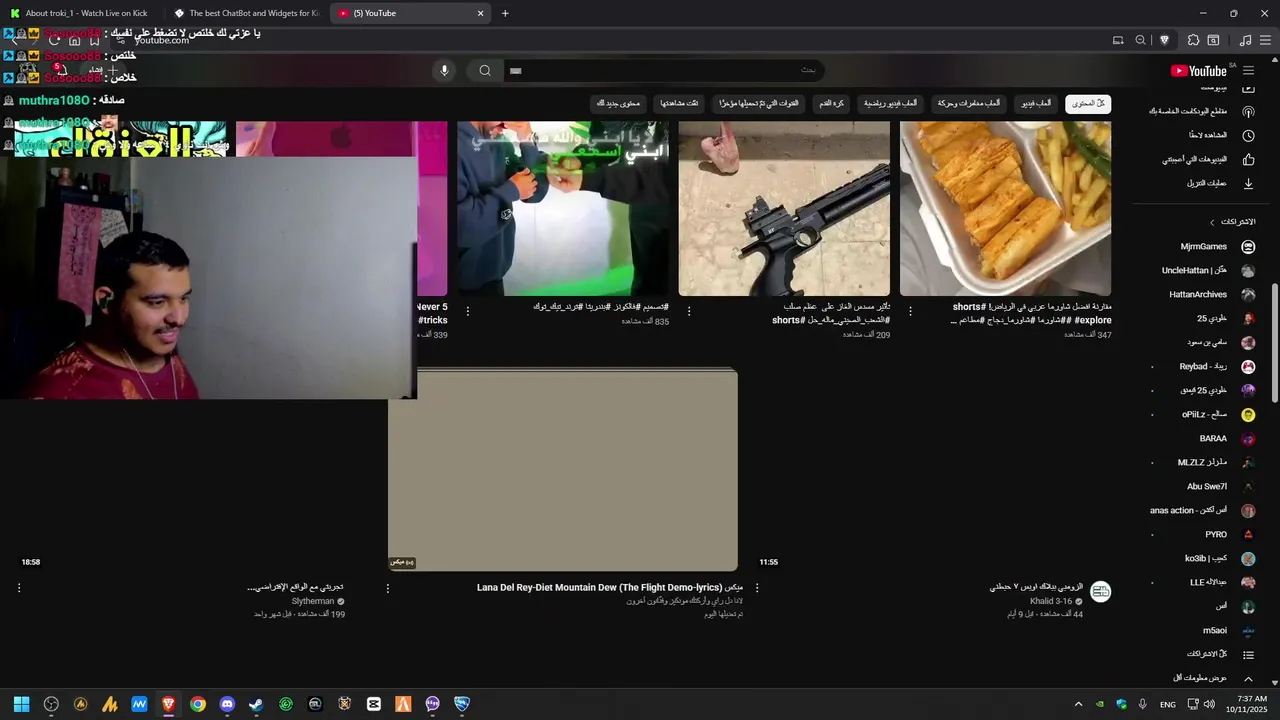Open Slytheman channel name link
Viewport: 1280px width, 720px height.
tap(313, 601)
